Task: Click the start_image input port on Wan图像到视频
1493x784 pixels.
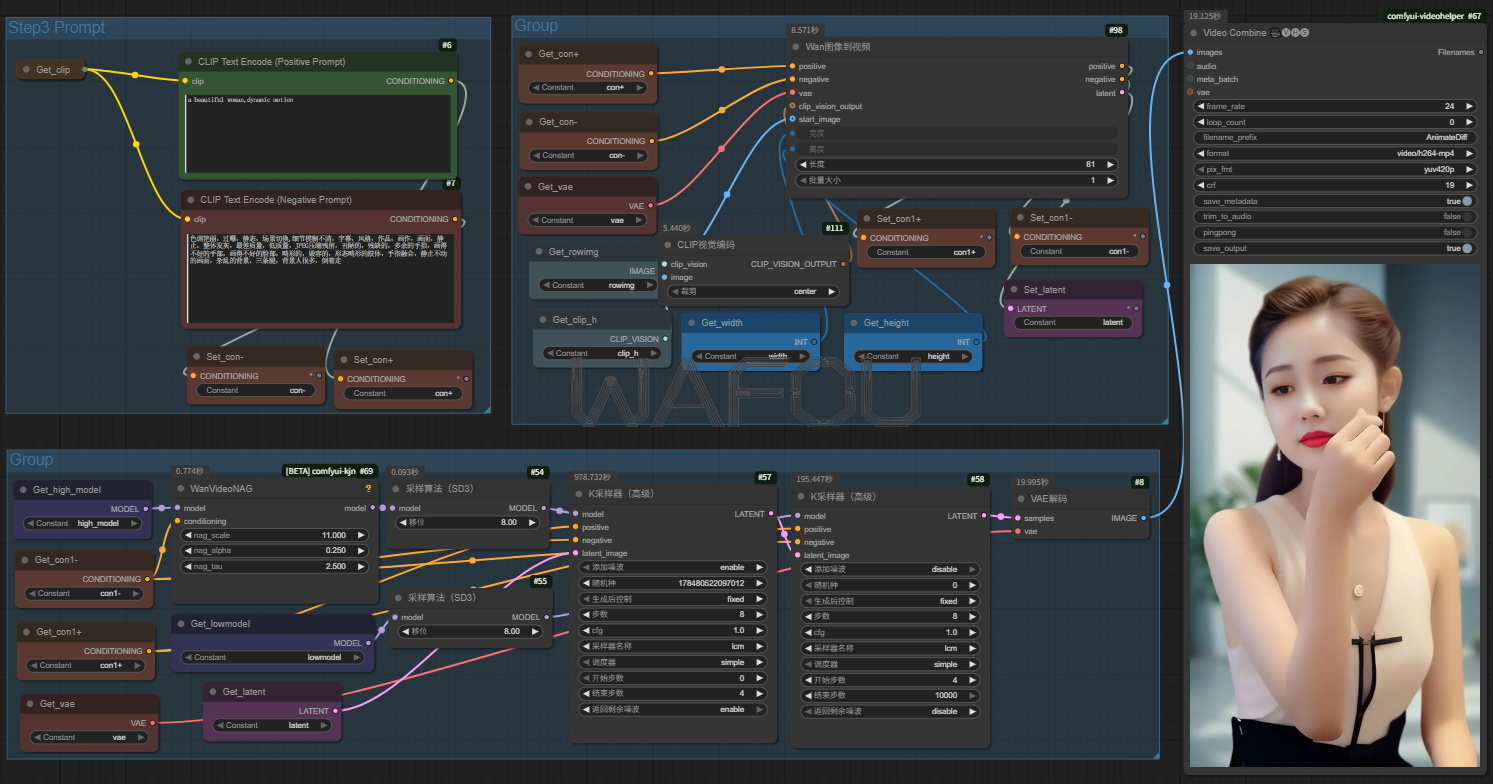Action: [792, 119]
